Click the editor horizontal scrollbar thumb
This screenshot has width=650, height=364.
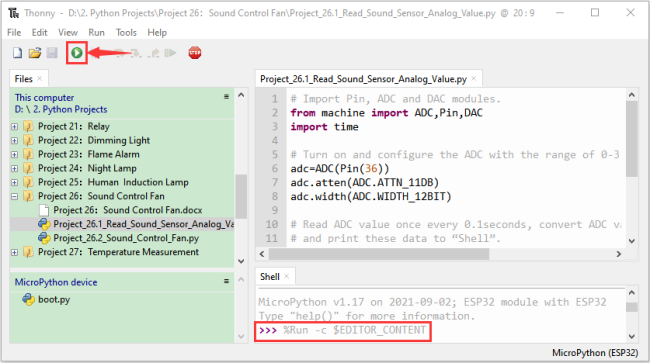click(379, 254)
